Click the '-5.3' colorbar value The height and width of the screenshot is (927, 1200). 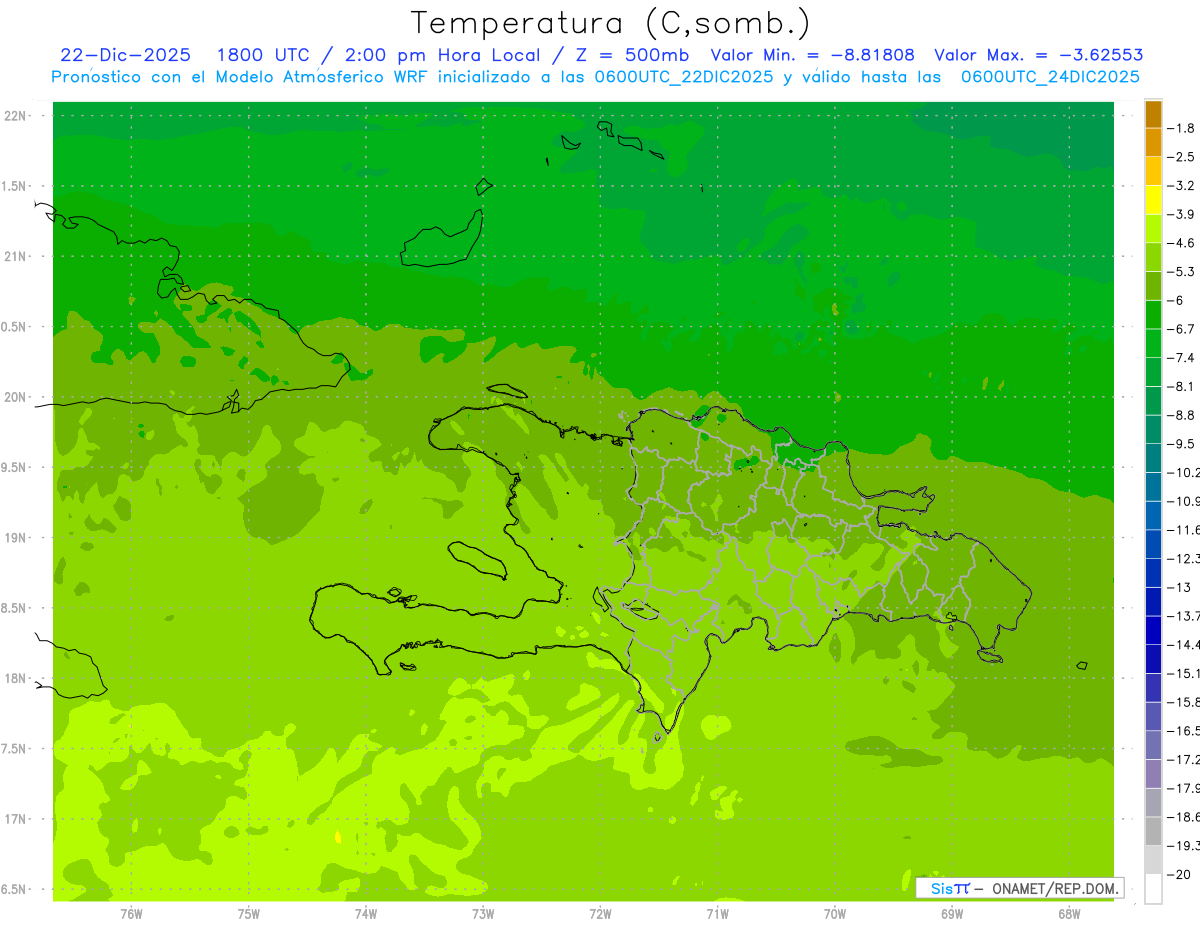click(x=1182, y=271)
